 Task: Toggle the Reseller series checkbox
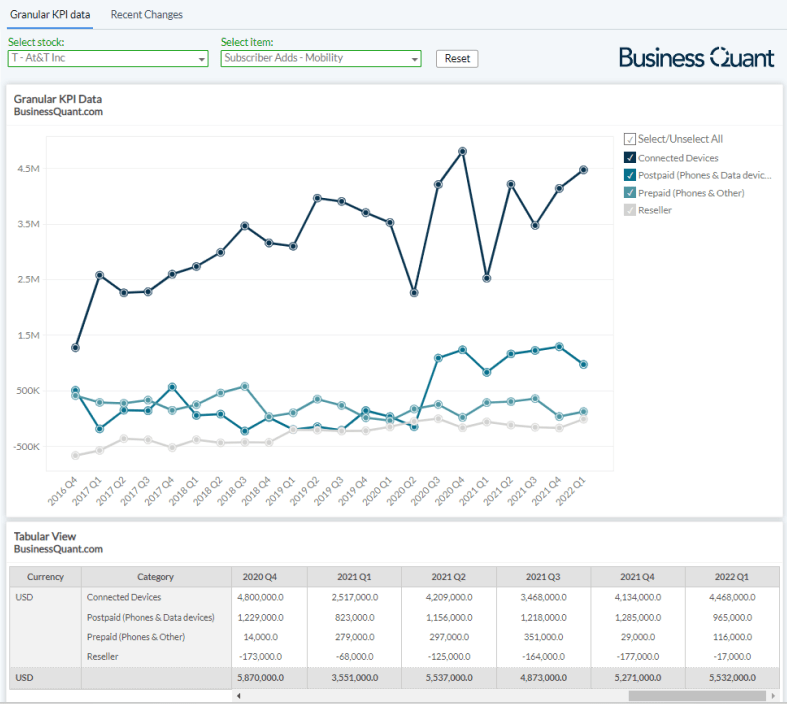629,210
